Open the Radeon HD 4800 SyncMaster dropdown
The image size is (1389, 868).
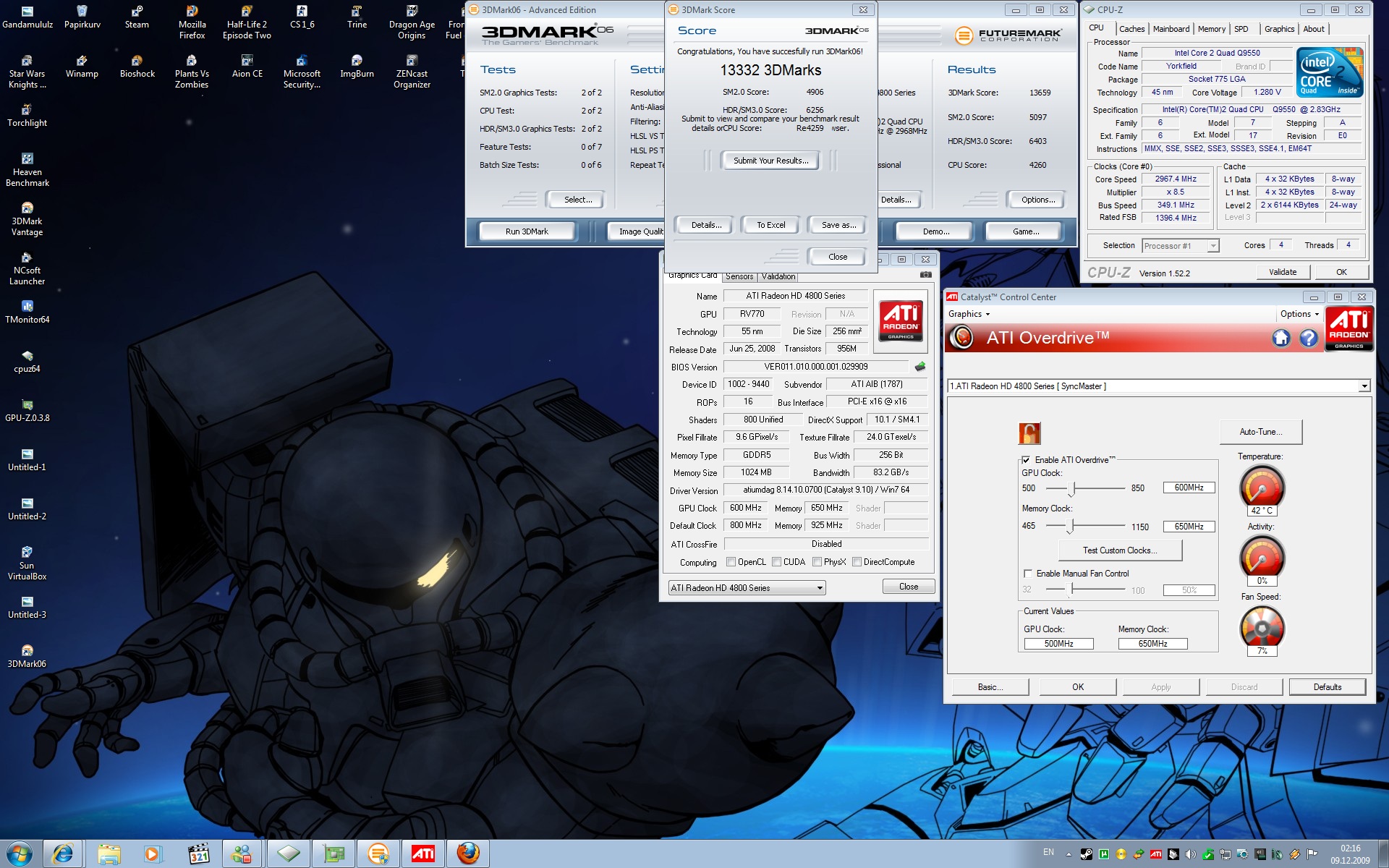1158,386
